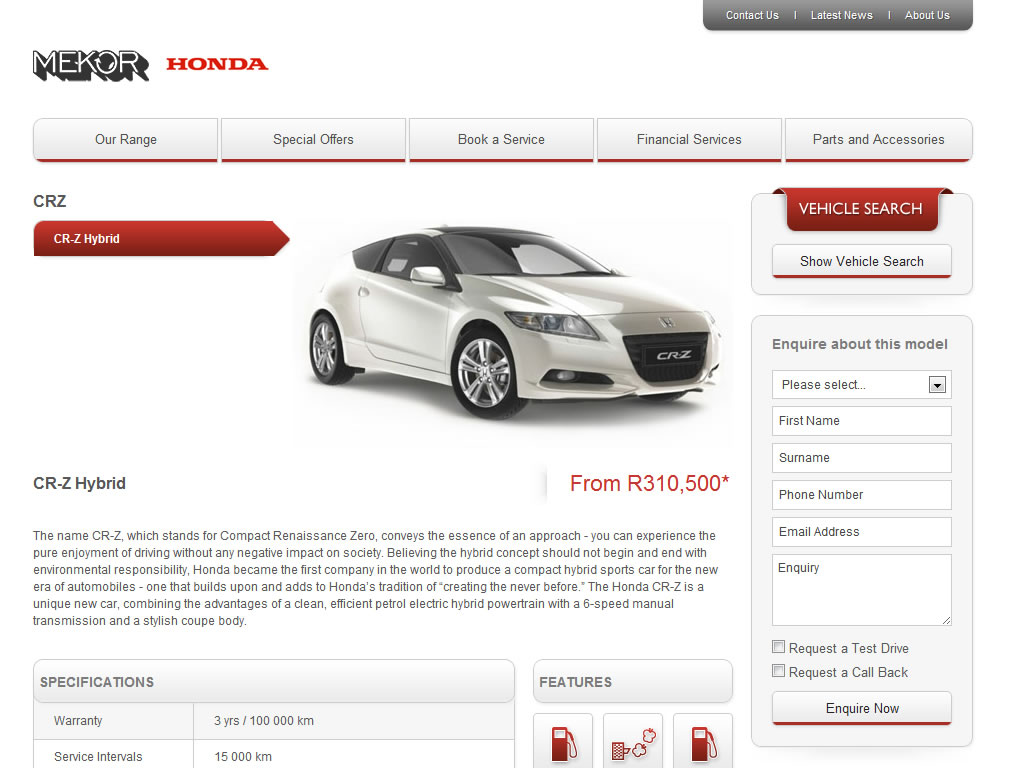Screen dimensions: 1024x768
Task: Click the CR-Z car image
Action: point(514,322)
